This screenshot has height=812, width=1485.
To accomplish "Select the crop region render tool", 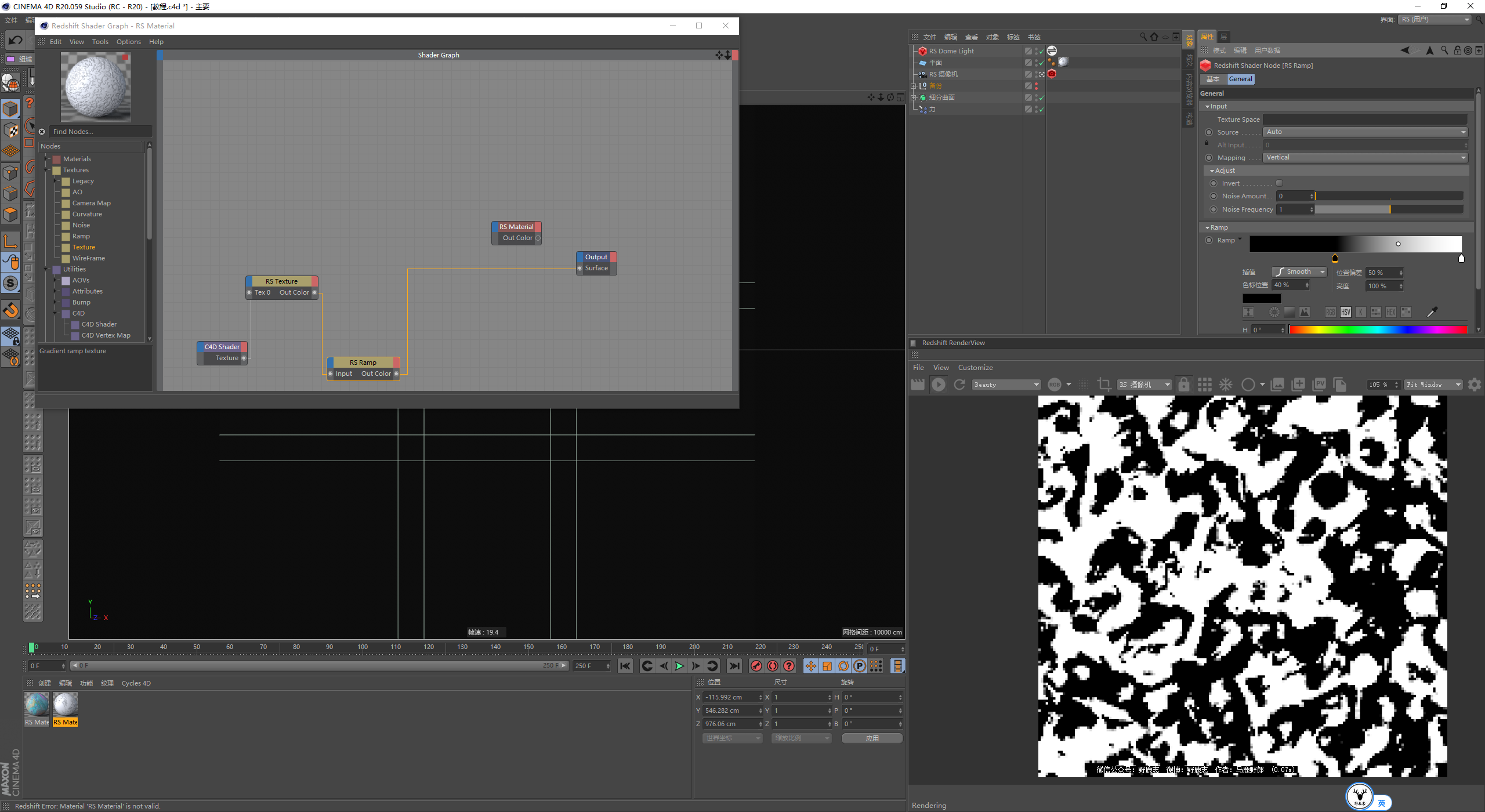I will 1104,385.
